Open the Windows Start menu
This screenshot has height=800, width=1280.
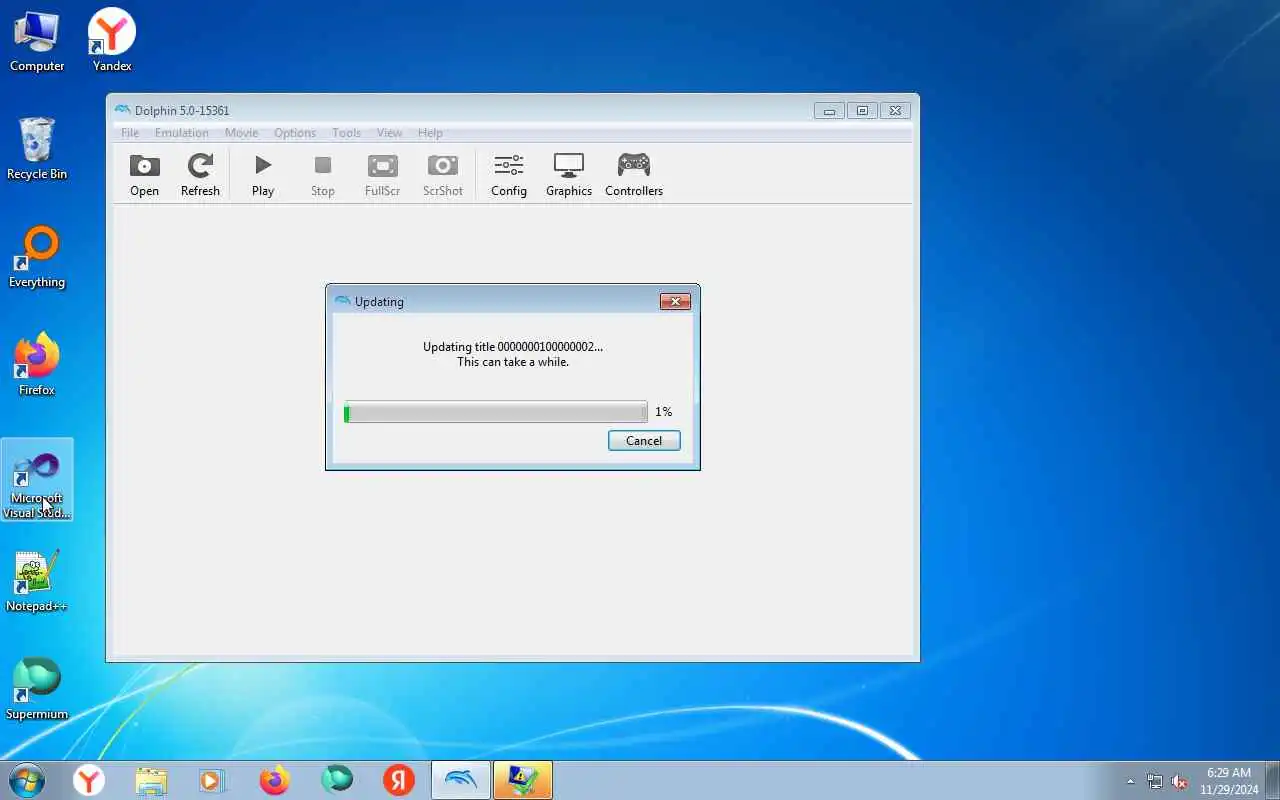tap(27, 780)
